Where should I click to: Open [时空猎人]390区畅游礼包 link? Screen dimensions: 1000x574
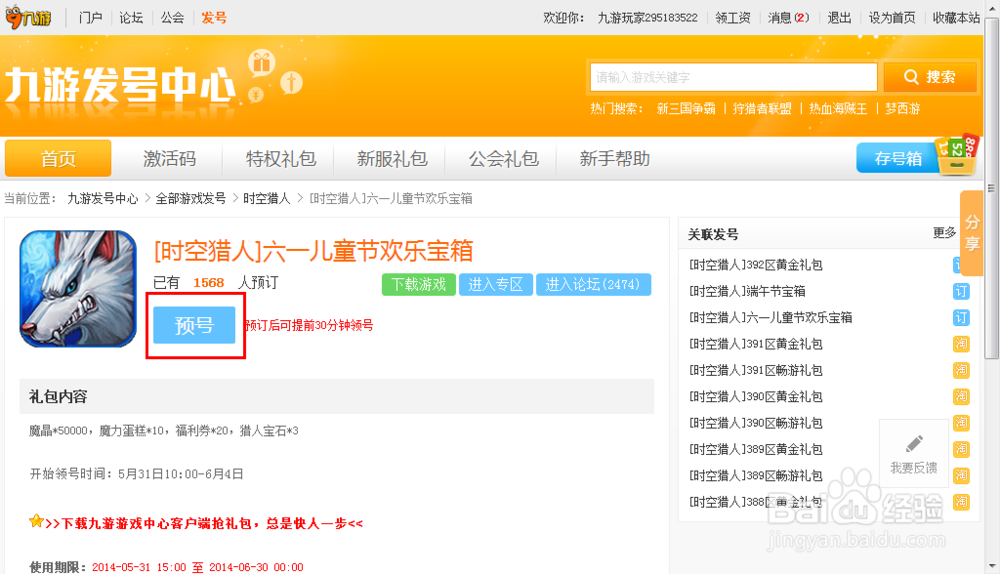756,423
